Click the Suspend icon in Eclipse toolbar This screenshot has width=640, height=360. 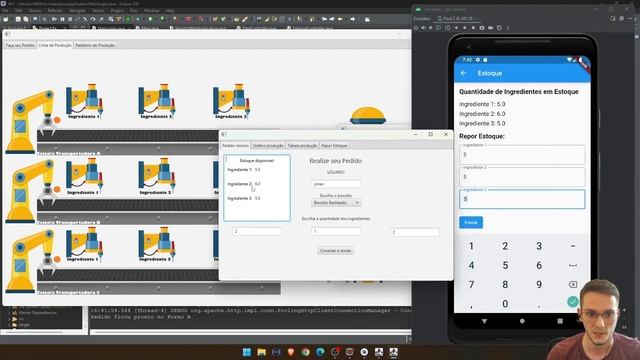tap(62, 19)
